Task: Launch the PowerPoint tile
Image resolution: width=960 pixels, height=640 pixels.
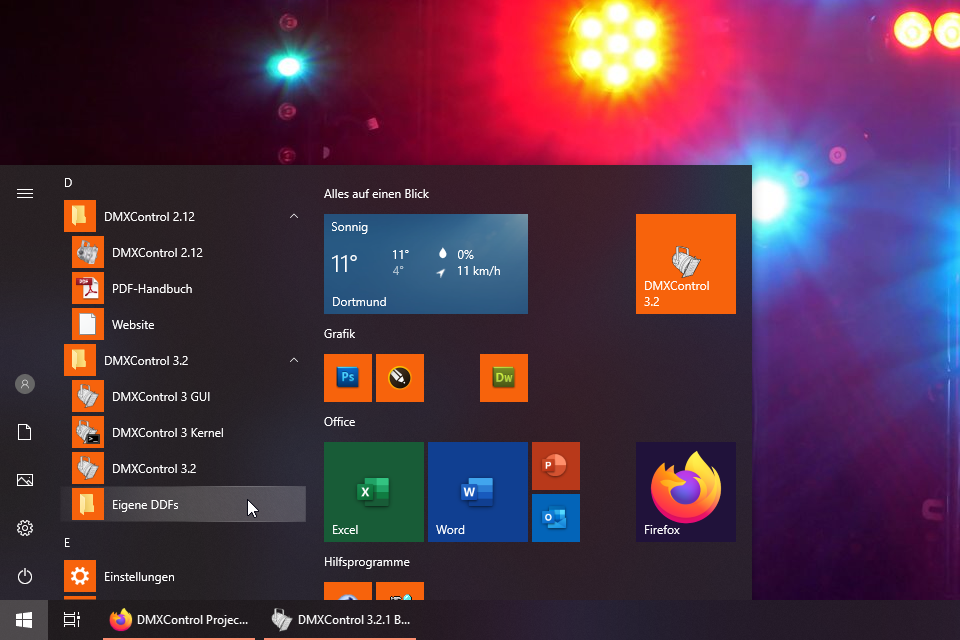Action: click(x=556, y=466)
